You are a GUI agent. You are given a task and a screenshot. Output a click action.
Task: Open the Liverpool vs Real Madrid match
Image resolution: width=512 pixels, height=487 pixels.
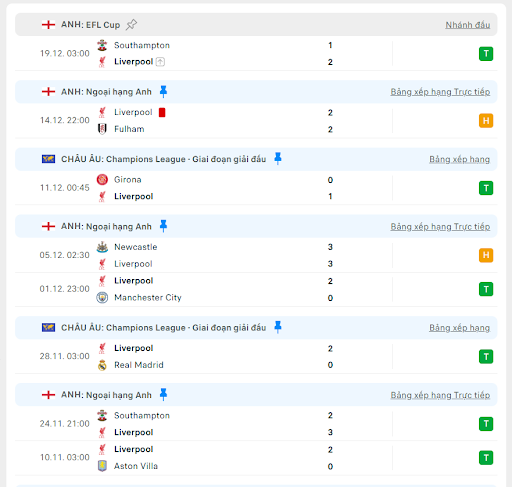pyautogui.click(x=256, y=356)
